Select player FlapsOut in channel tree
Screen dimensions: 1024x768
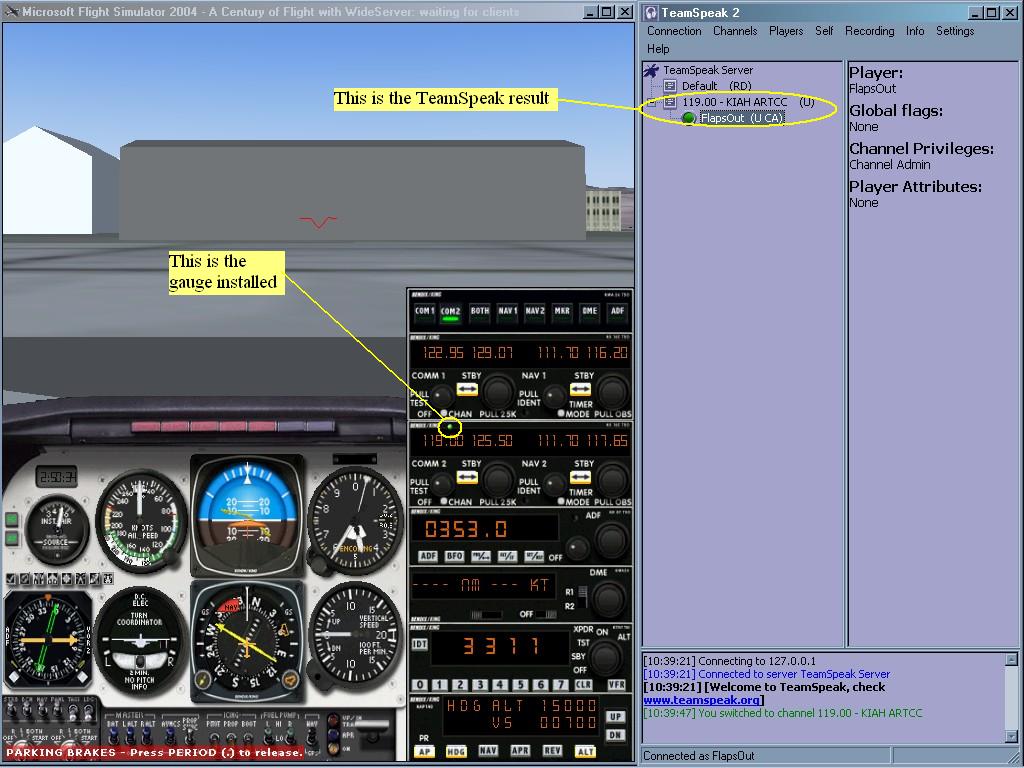click(x=741, y=118)
